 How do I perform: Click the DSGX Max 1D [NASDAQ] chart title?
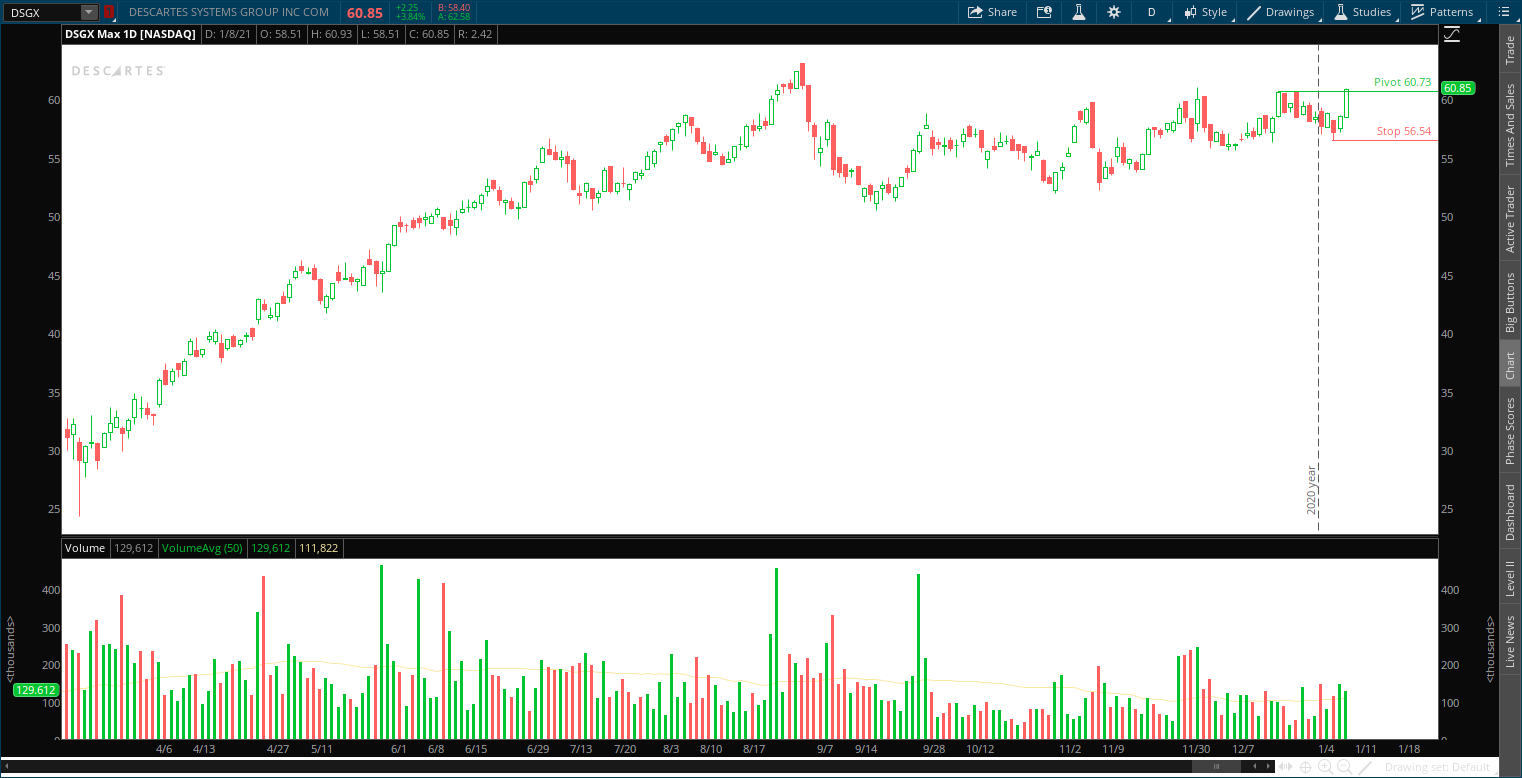130,34
